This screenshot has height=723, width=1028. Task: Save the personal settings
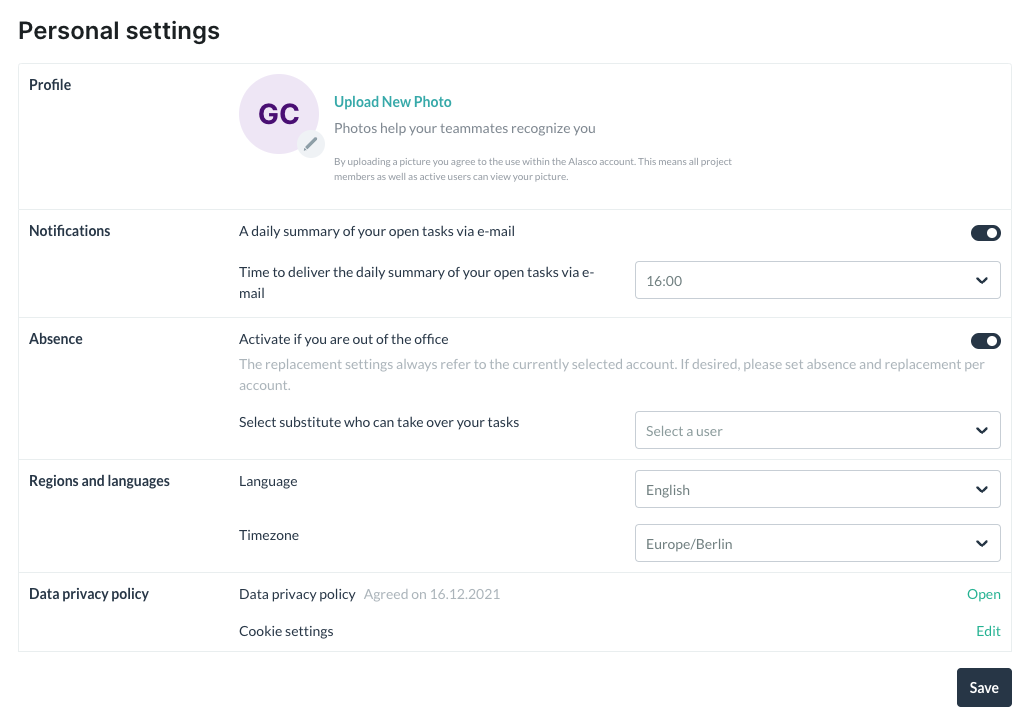coord(984,688)
